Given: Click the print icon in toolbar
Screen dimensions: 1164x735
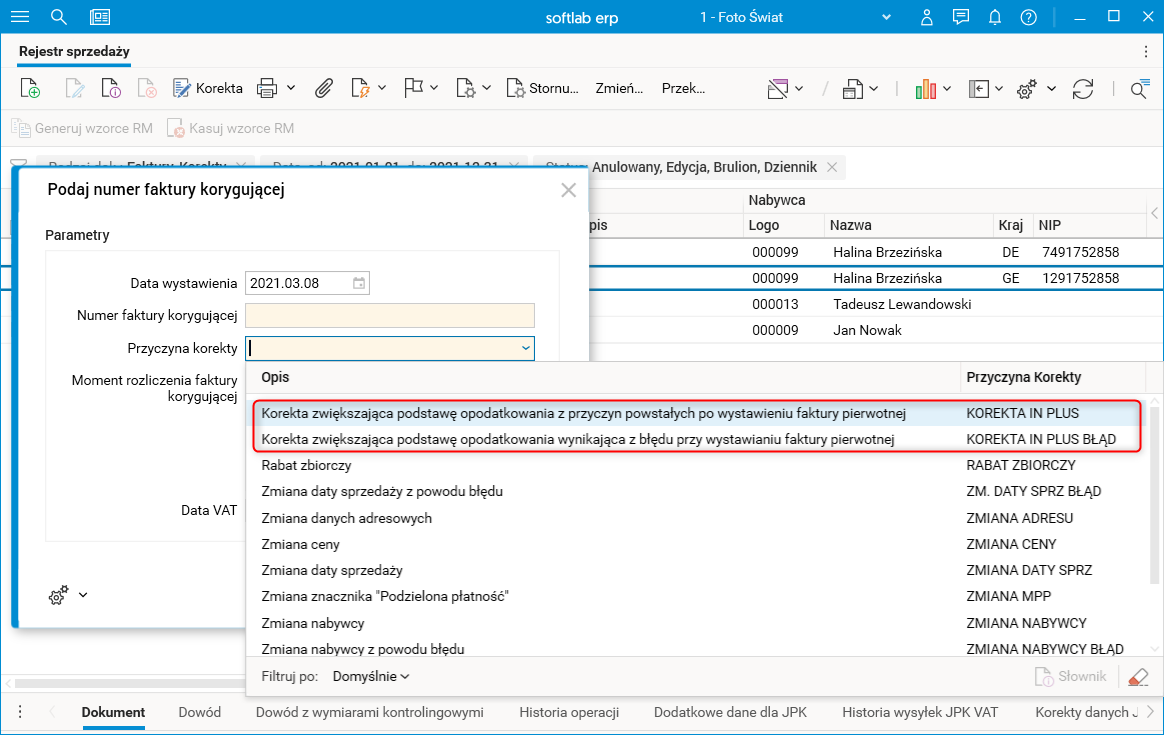Looking at the screenshot, I should pyautogui.click(x=267, y=88).
